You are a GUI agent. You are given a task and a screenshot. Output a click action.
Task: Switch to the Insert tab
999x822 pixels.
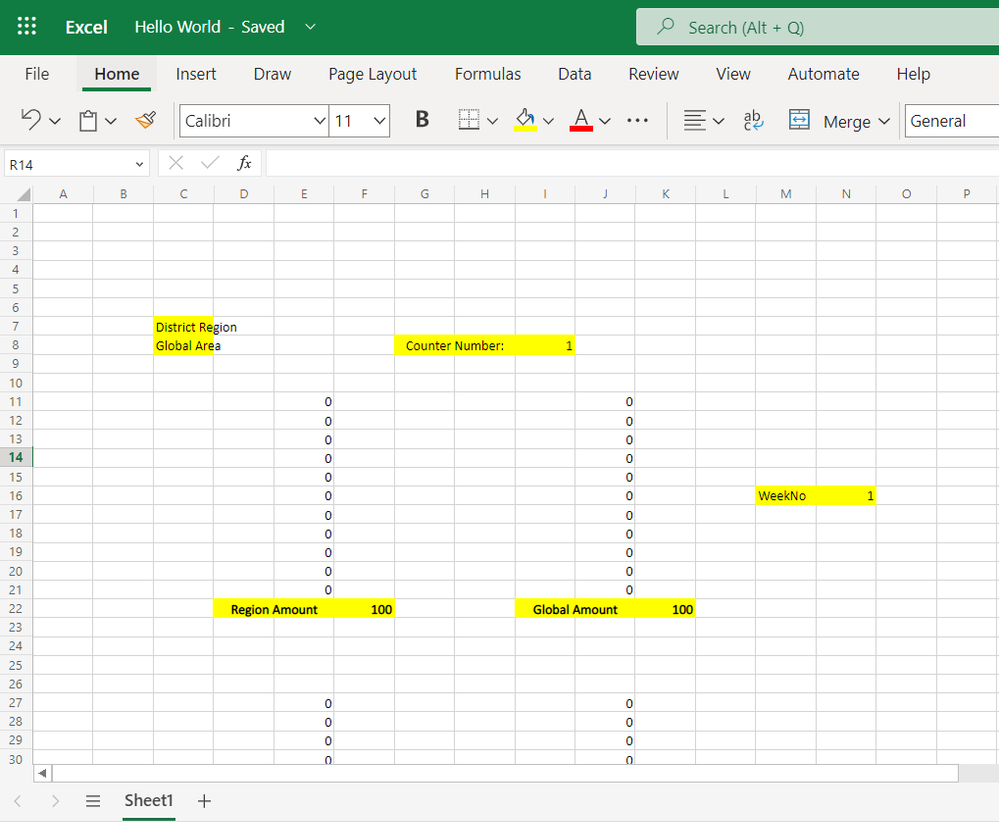[196, 74]
